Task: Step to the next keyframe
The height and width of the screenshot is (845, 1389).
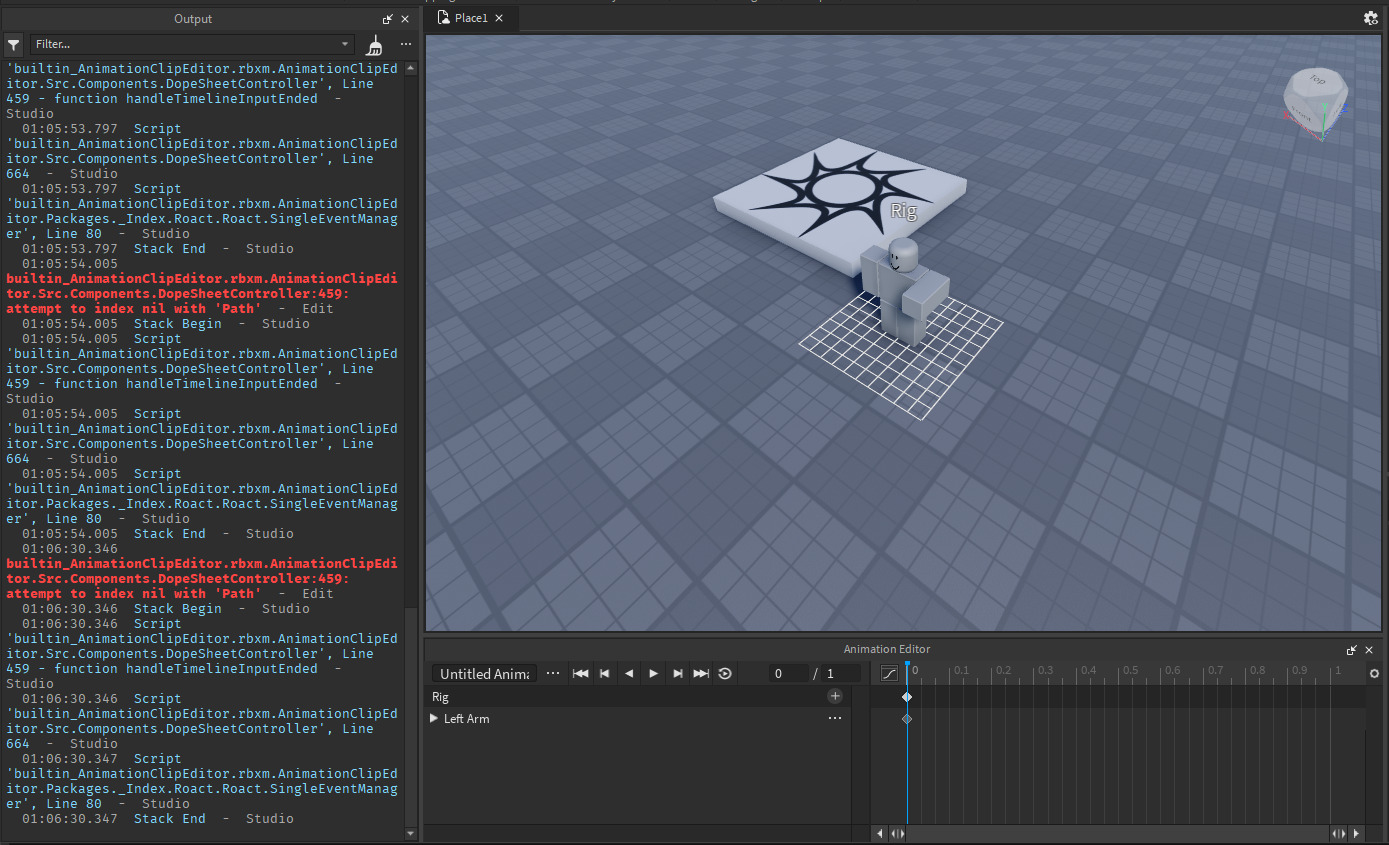Action: tap(677, 673)
